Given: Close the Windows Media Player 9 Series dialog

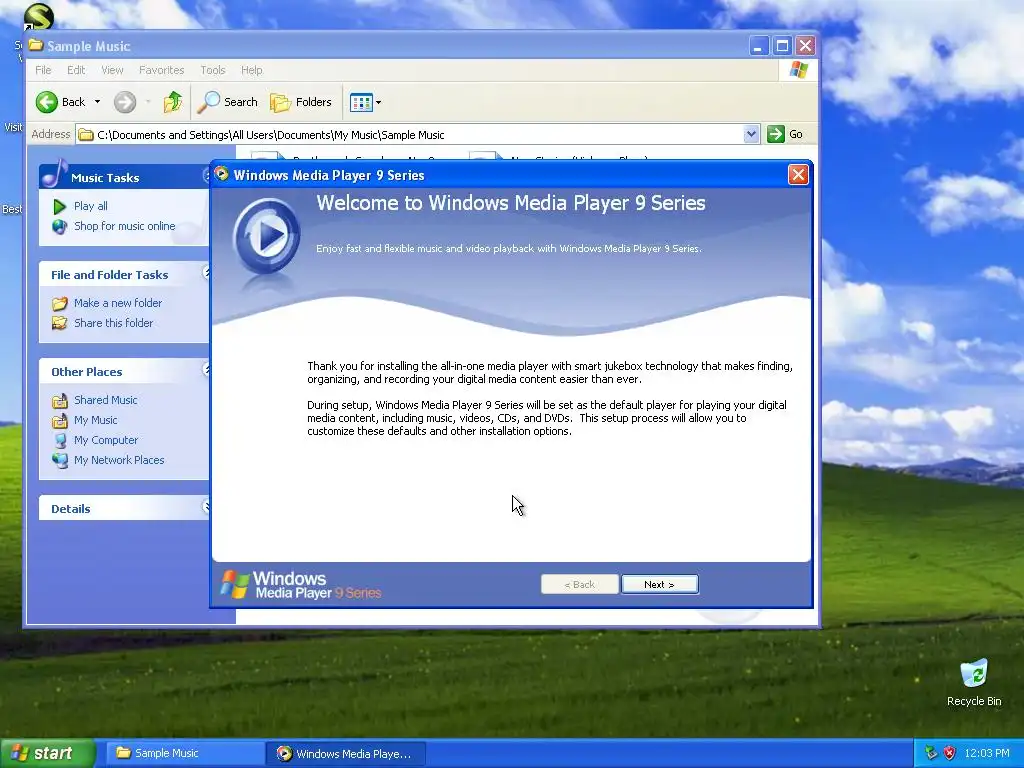Looking at the screenshot, I should 798,175.
